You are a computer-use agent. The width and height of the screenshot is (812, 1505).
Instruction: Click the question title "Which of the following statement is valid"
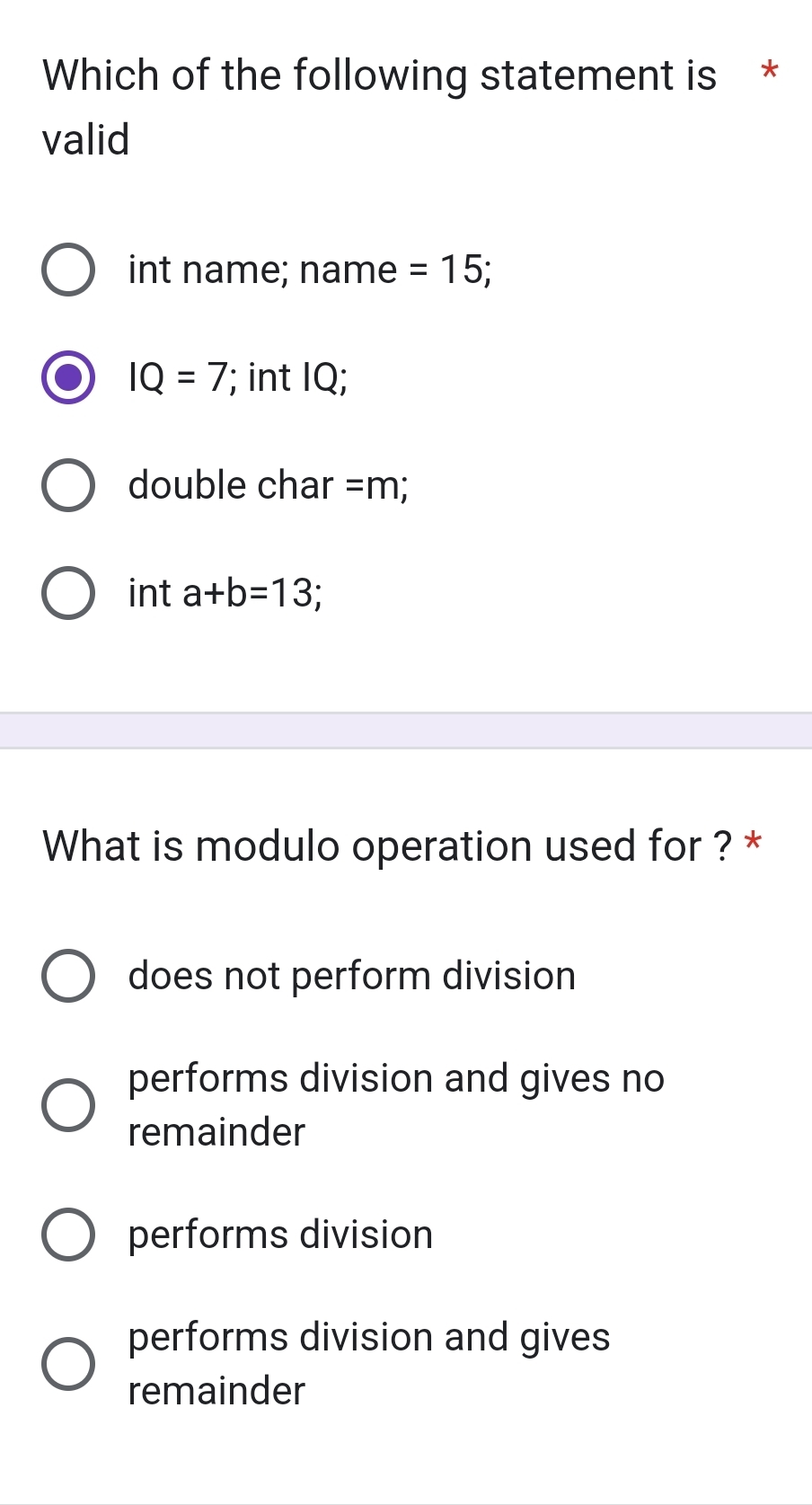coord(377,108)
